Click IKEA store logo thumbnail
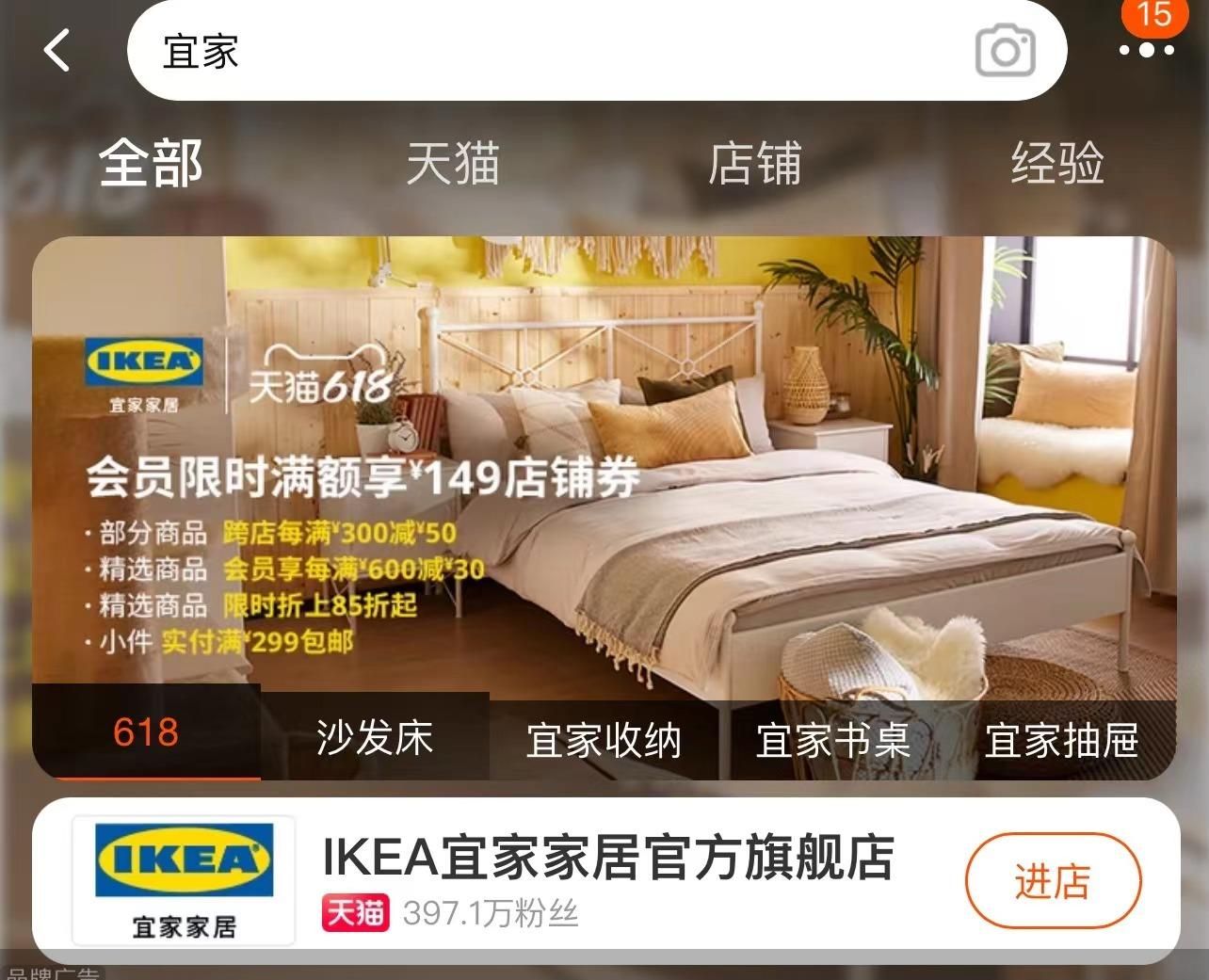 tap(184, 880)
